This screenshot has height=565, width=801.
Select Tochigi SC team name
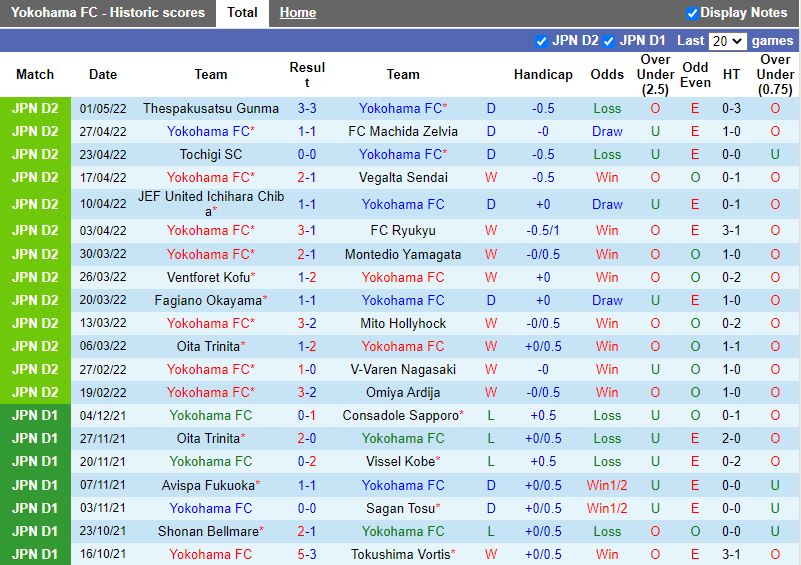point(211,154)
